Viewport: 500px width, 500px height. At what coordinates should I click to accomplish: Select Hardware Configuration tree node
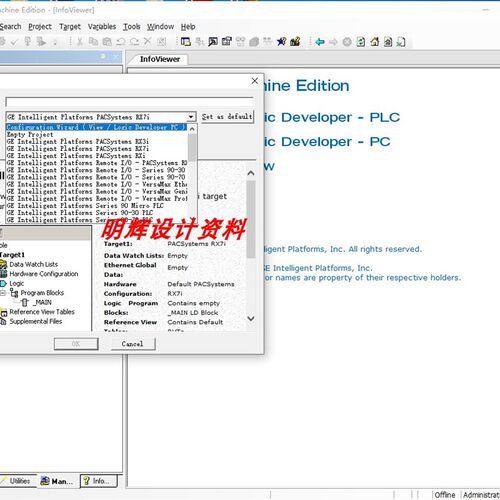click(x=44, y=274)
